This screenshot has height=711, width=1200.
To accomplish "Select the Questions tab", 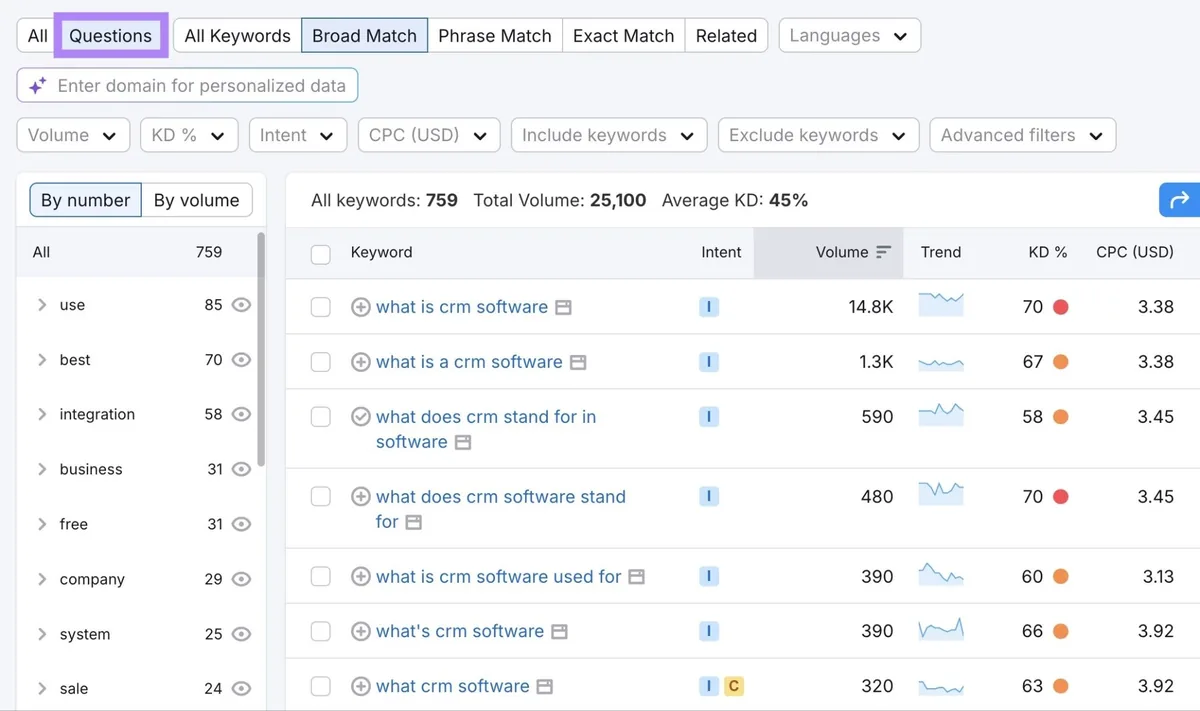I will 111,35.
